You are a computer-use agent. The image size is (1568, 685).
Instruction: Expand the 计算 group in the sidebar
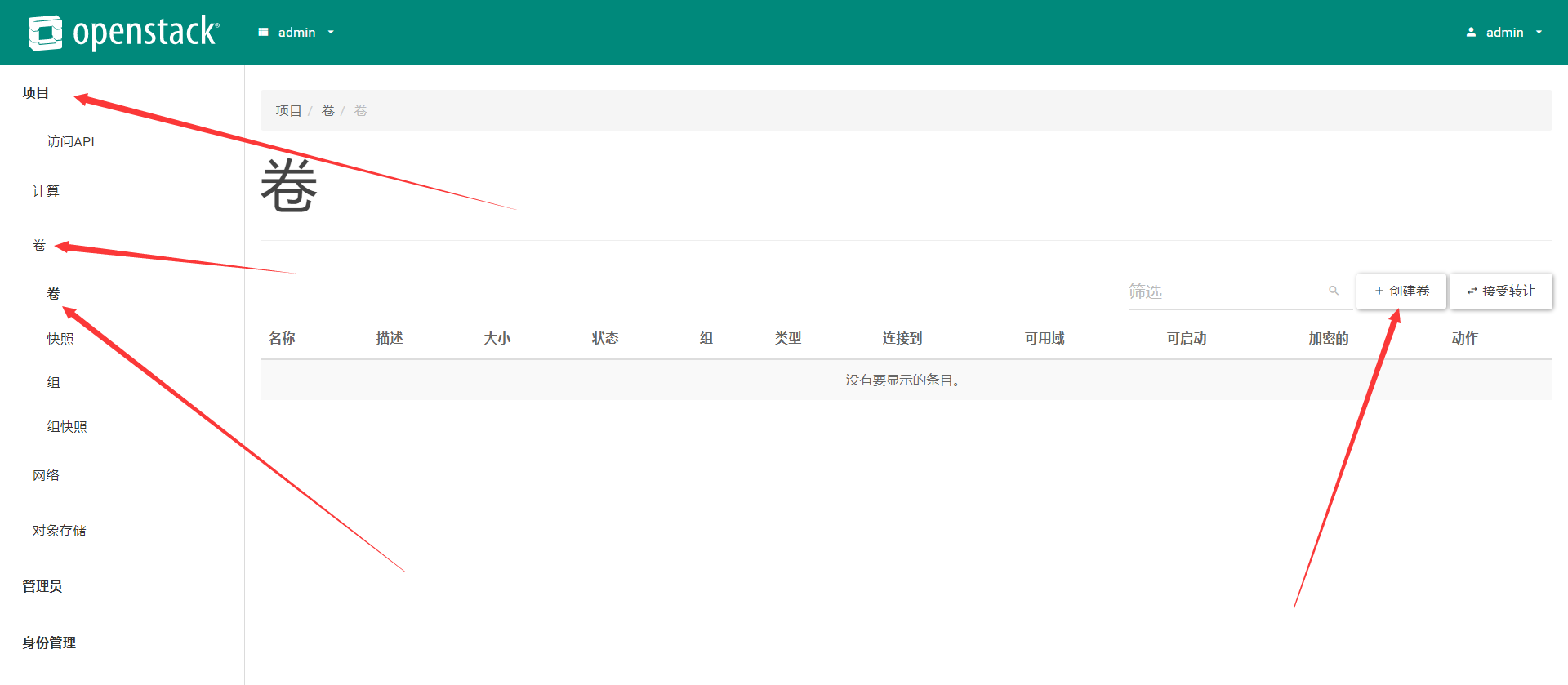coord(46,191)
